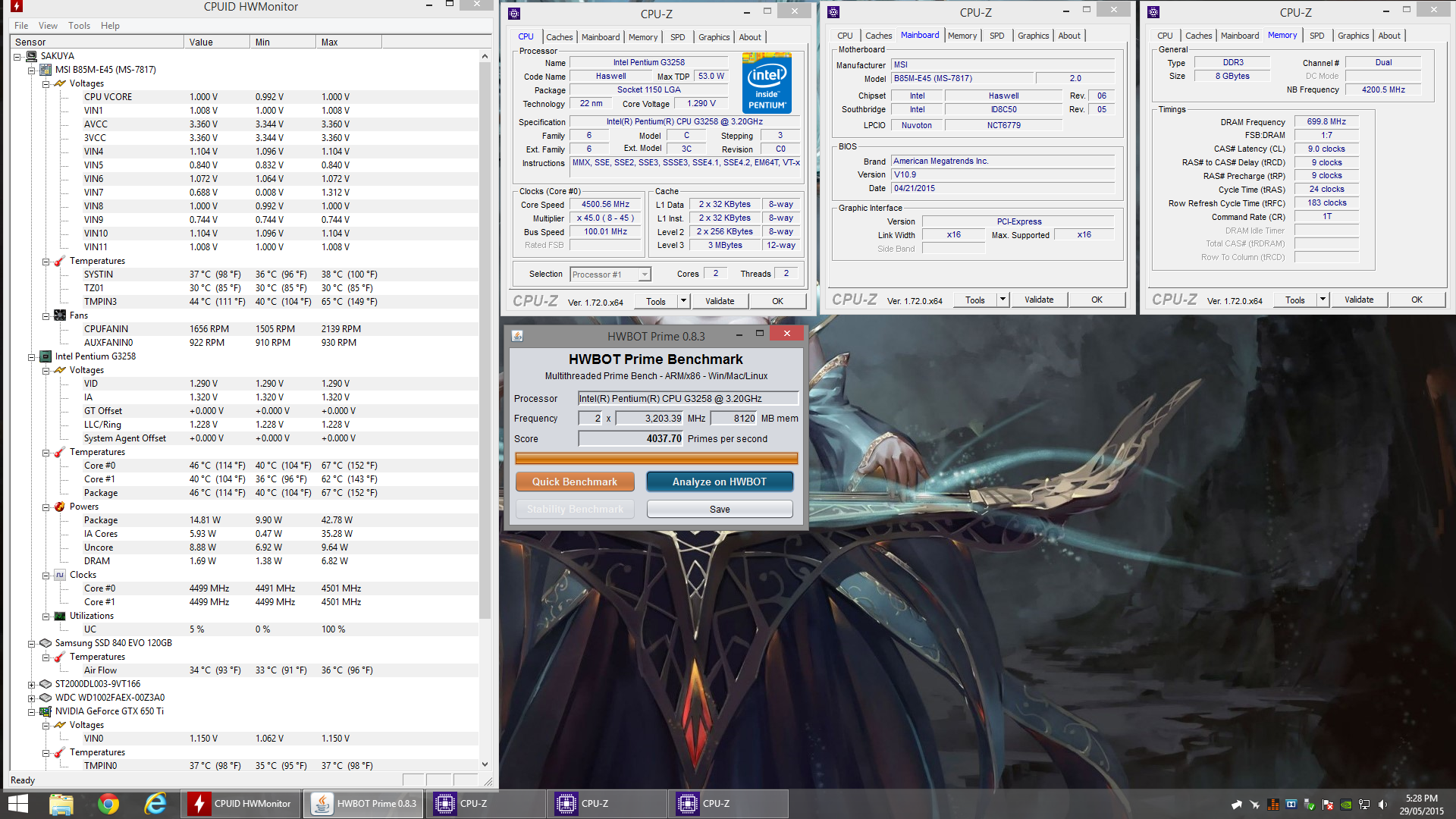Collapse the Intel Pentium G3258 node
This screenshot has width=1456, height=819.
coord(31,357)
